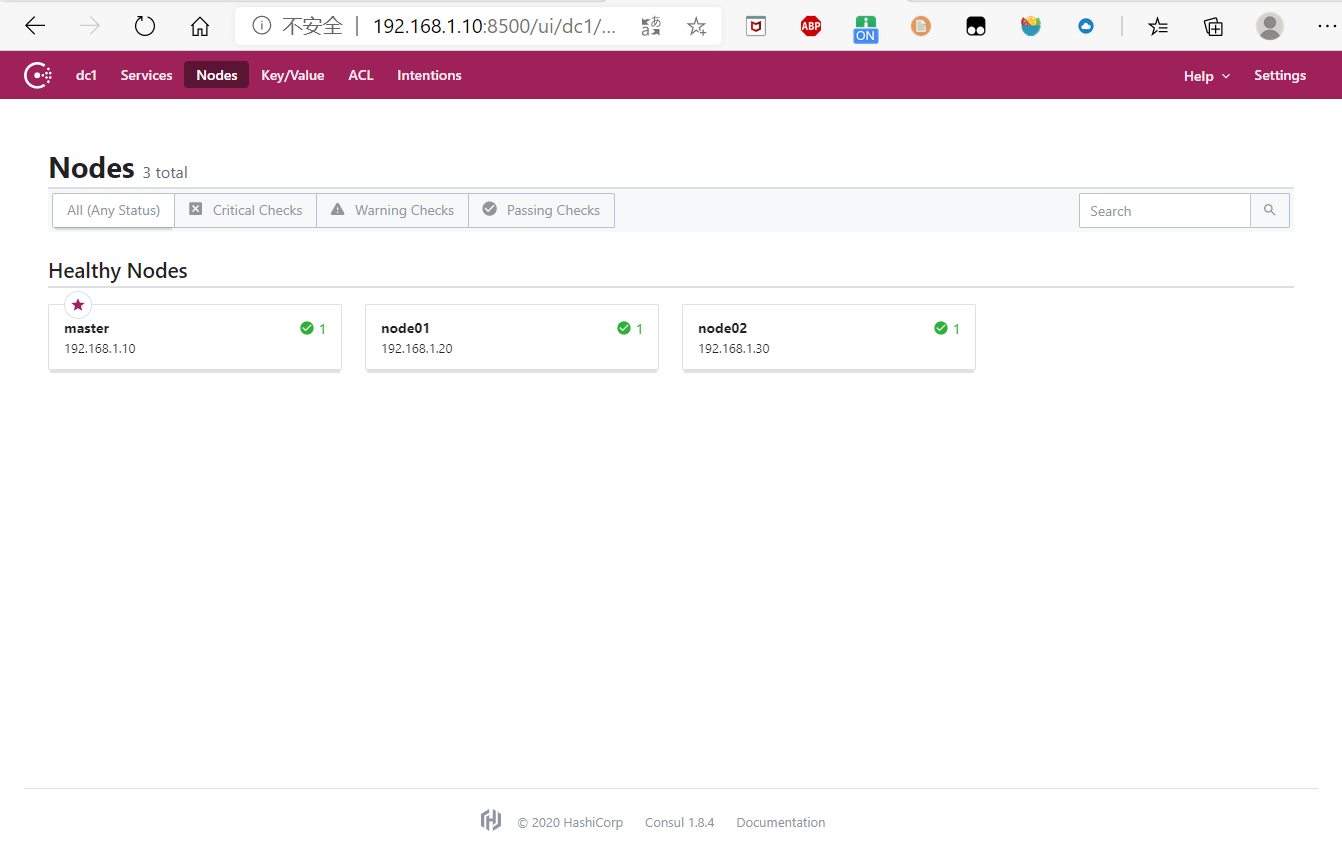Click the Healthy Nodes heading

pos(118,271)
